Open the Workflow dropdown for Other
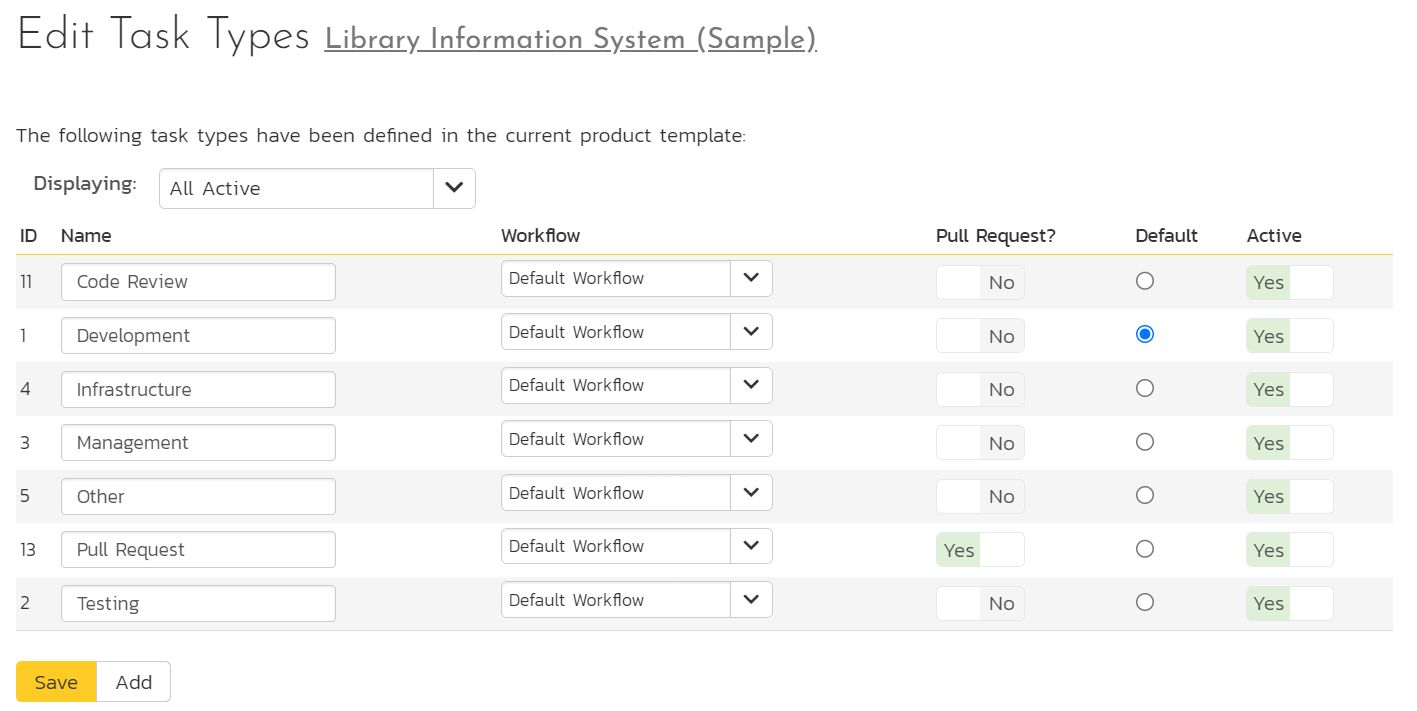This screenshot has width=1417, height=711. click(x=637, y=493)
